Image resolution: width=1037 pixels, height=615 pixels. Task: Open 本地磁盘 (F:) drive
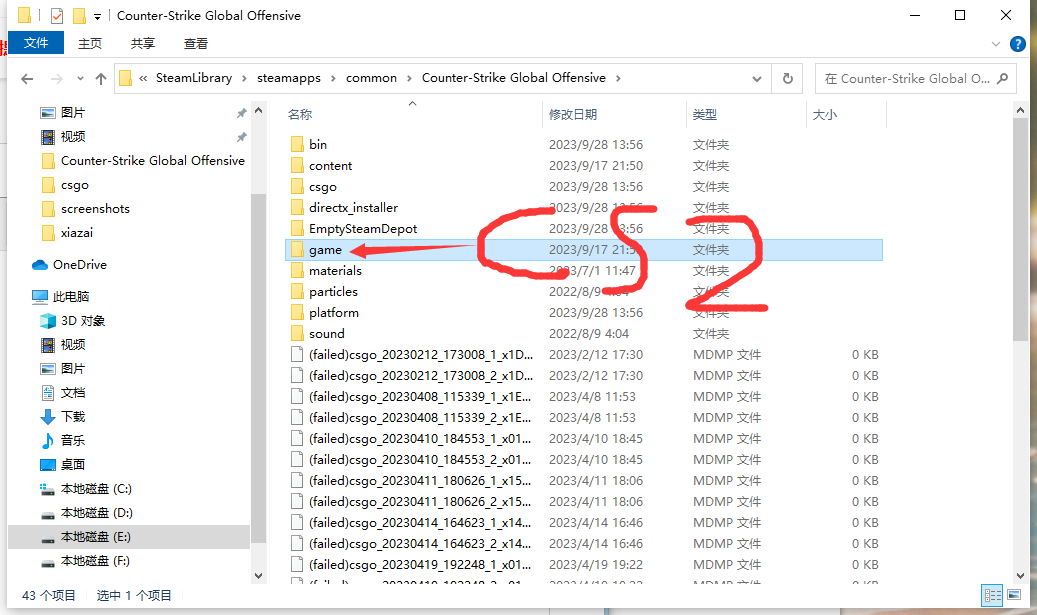95,561
